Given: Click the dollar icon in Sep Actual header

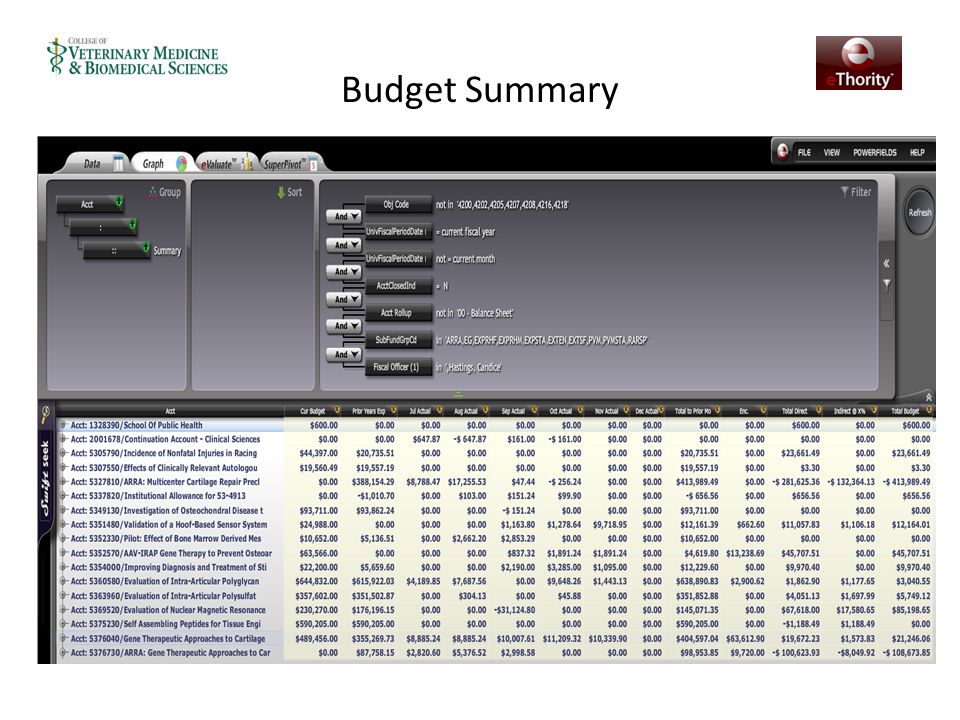Looking at the screenshot, I should pos(534,410).
